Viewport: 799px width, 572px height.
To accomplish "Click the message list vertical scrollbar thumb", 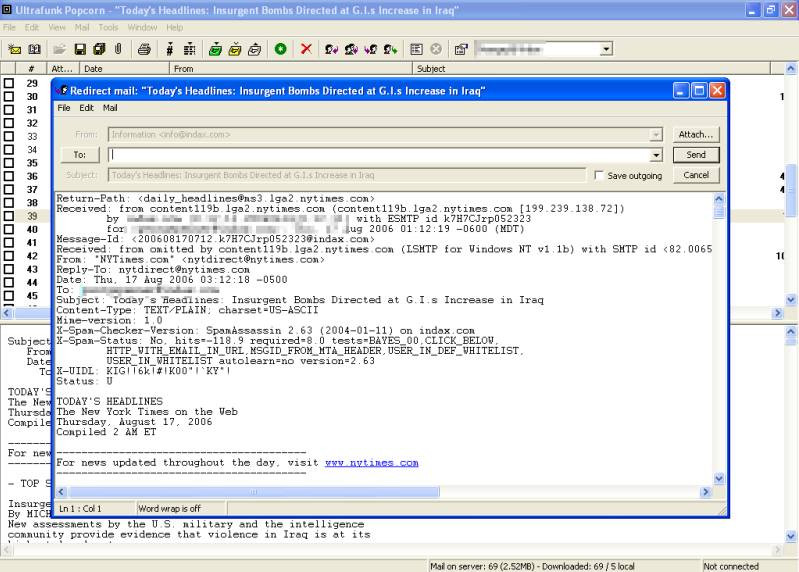I will 790,189.
